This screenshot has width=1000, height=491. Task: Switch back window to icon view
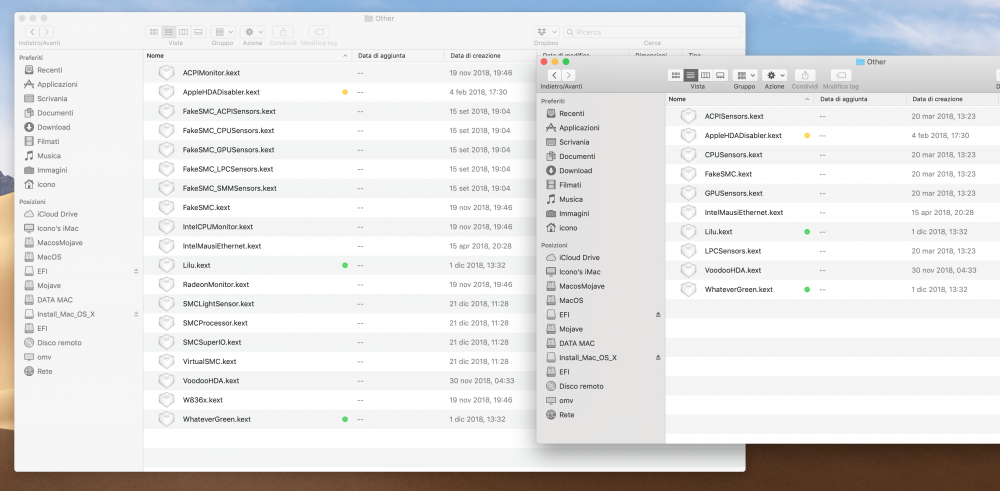[154, 32]
